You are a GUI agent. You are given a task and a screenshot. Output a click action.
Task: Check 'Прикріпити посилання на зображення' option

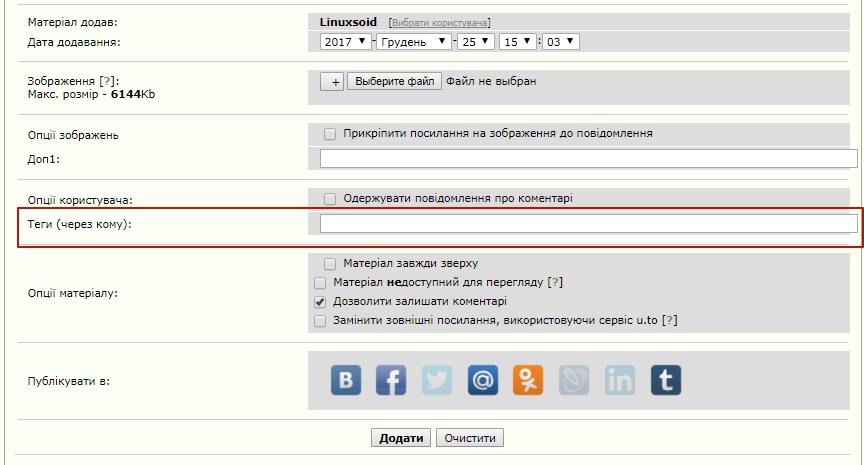(x=330, y=133)
